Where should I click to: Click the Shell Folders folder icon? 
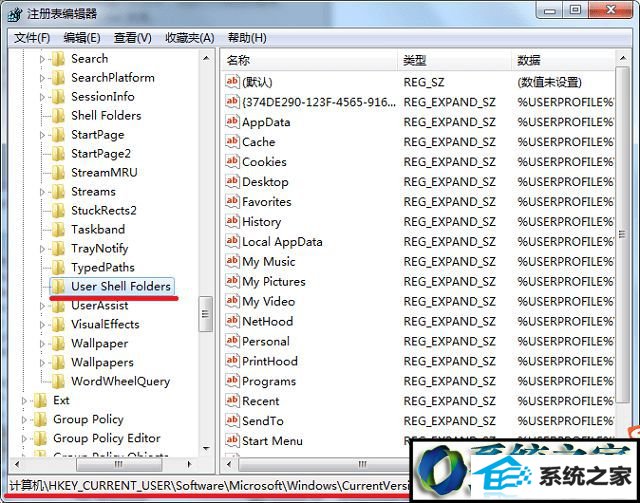pos(58,116)
